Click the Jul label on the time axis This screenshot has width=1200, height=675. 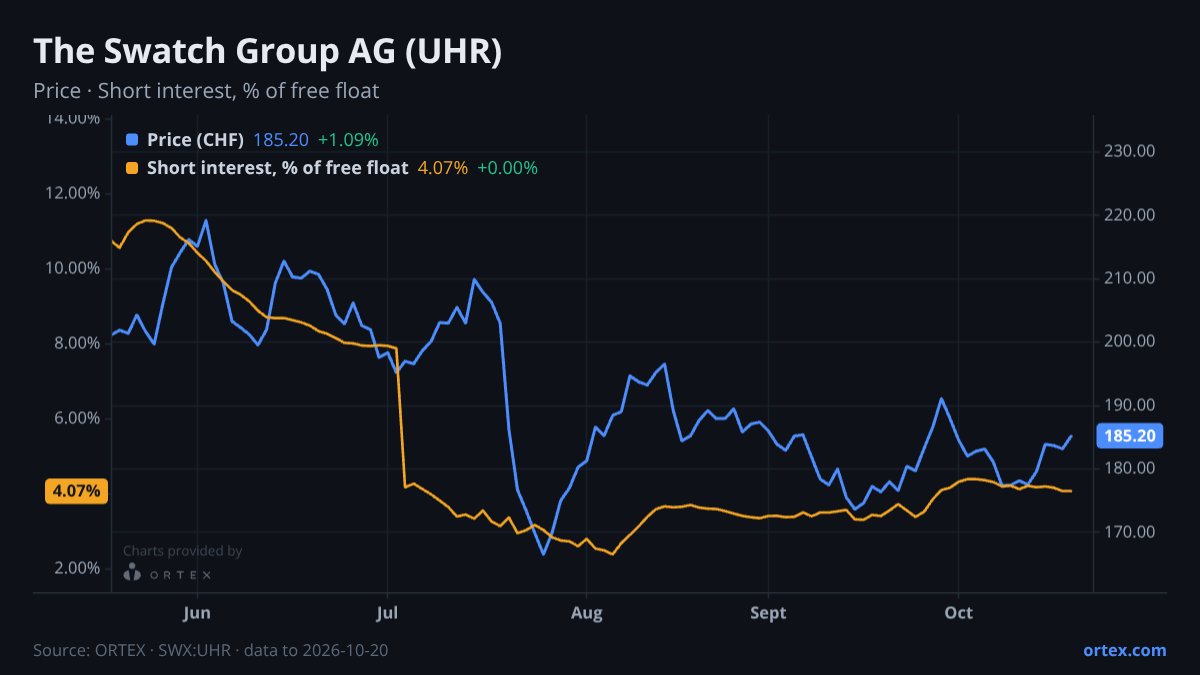[x=388, y=613]
